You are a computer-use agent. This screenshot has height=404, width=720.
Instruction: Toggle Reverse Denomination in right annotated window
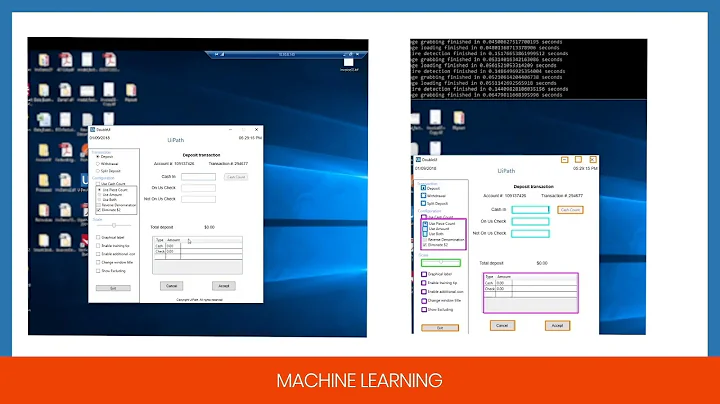(x=425, y=239)
